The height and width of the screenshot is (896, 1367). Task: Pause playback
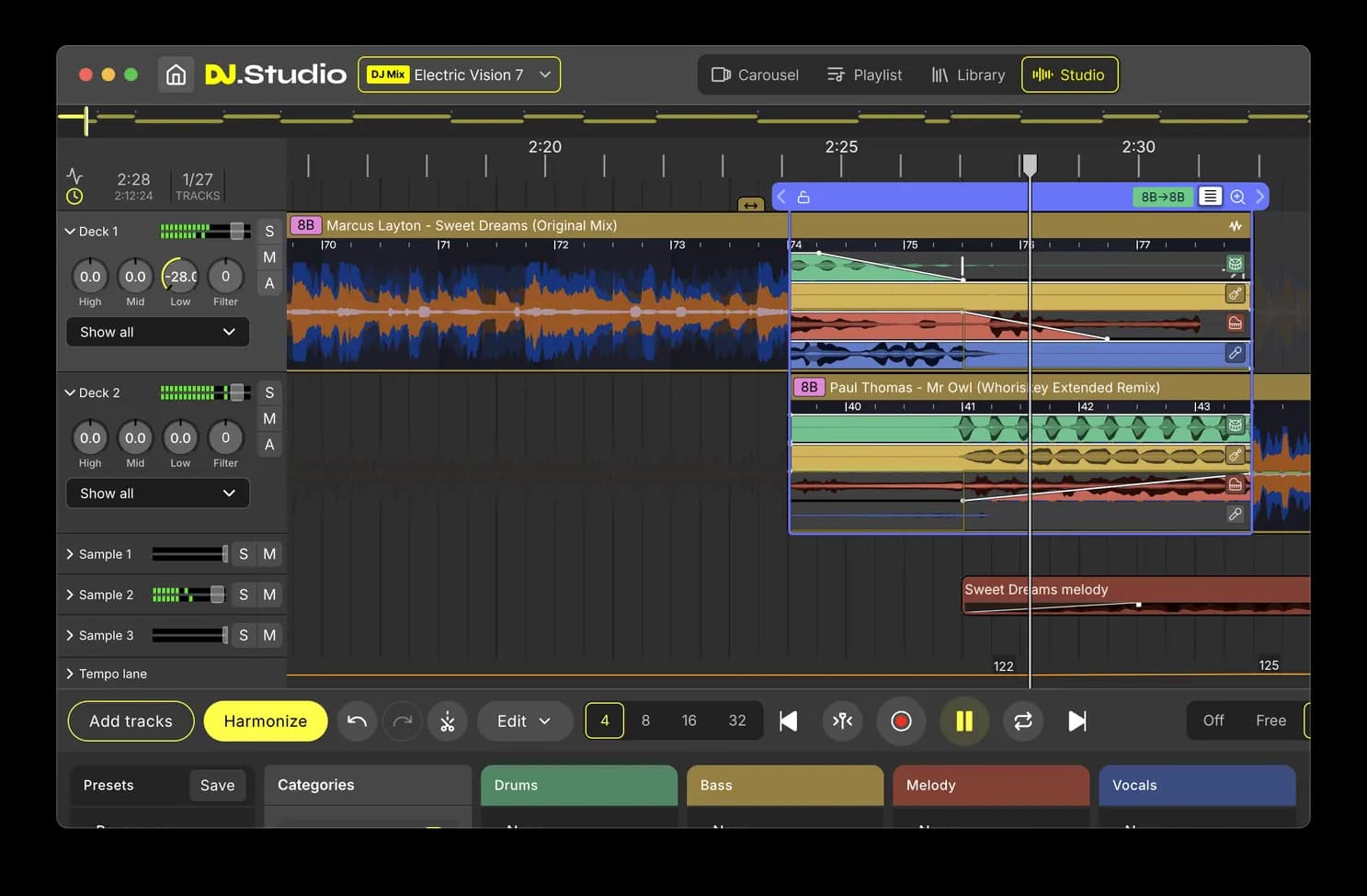point(963,721)
